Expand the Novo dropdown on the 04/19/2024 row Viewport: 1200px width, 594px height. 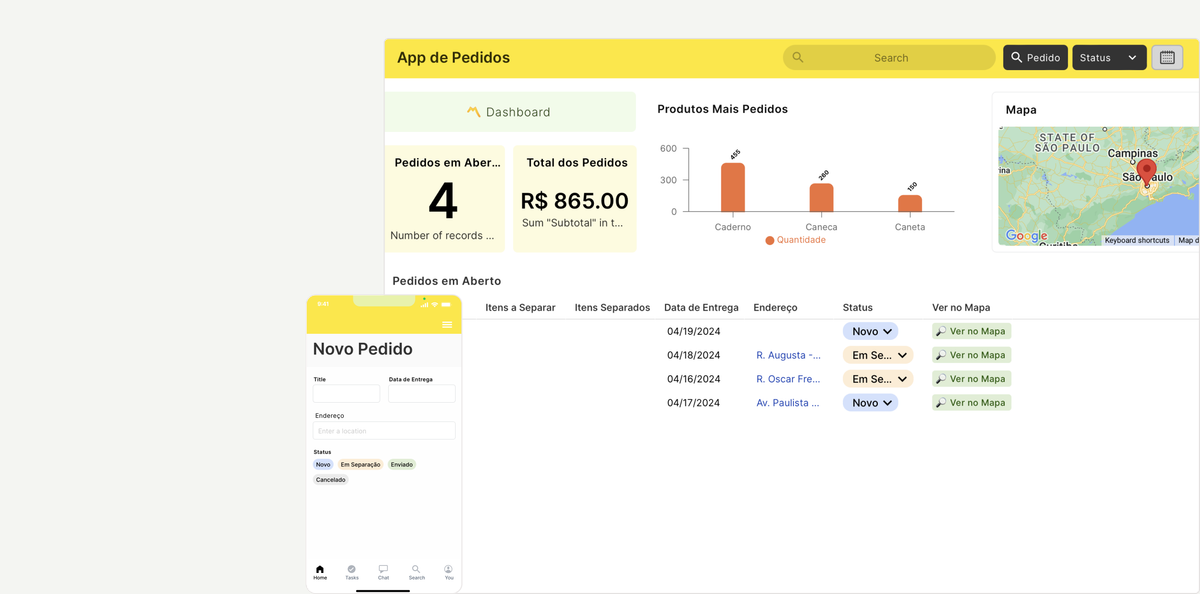click(x=870, y=330)
